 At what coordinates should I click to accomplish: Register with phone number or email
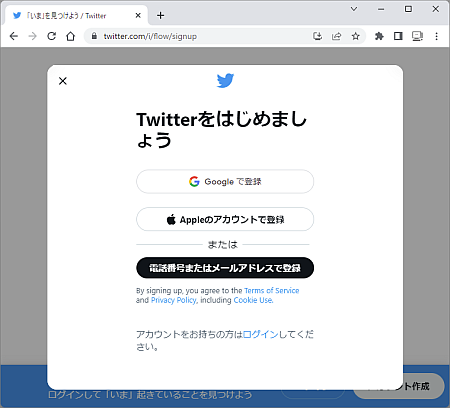click(x=225, y=268)
